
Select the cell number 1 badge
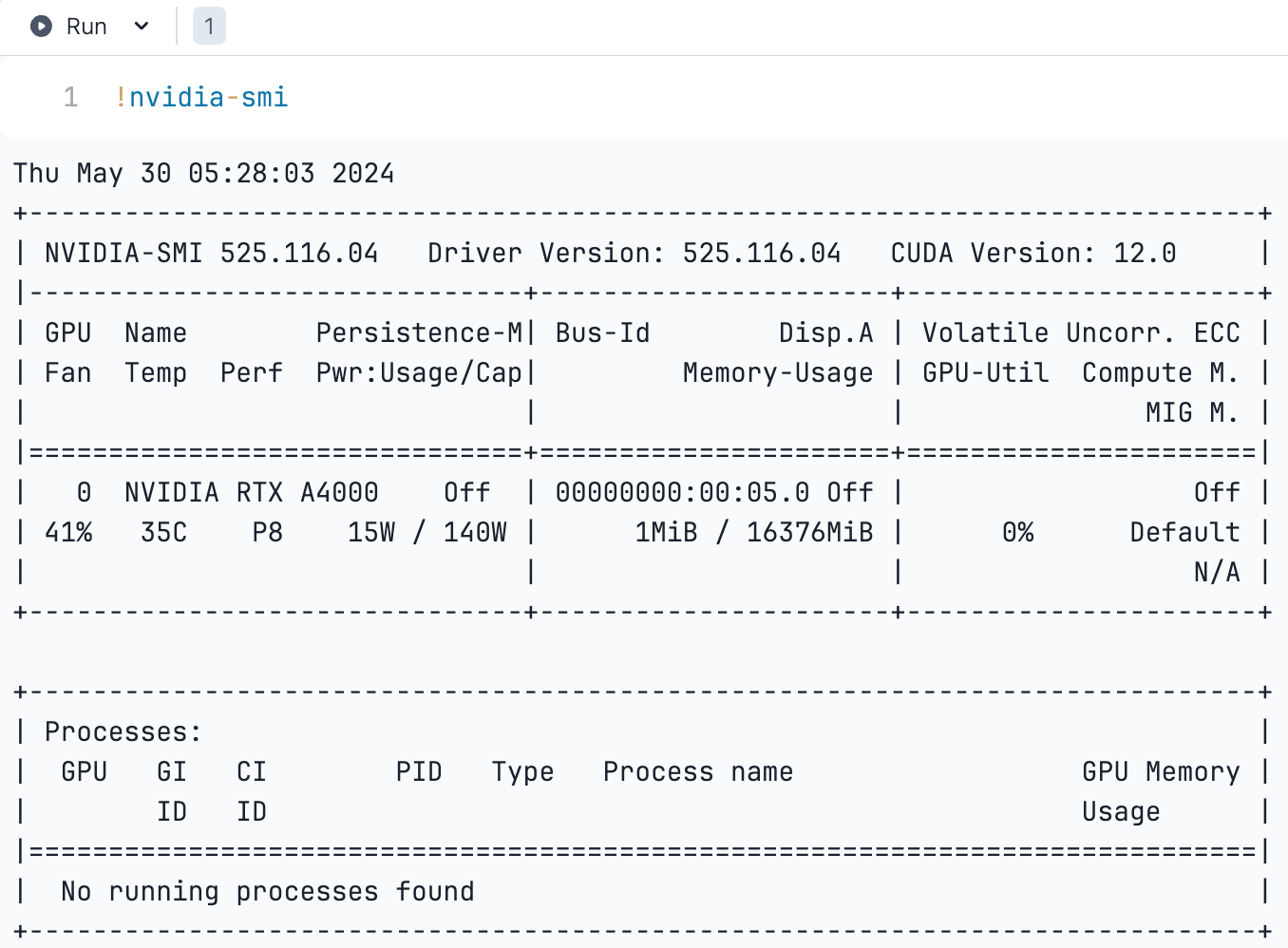point(209,27)
